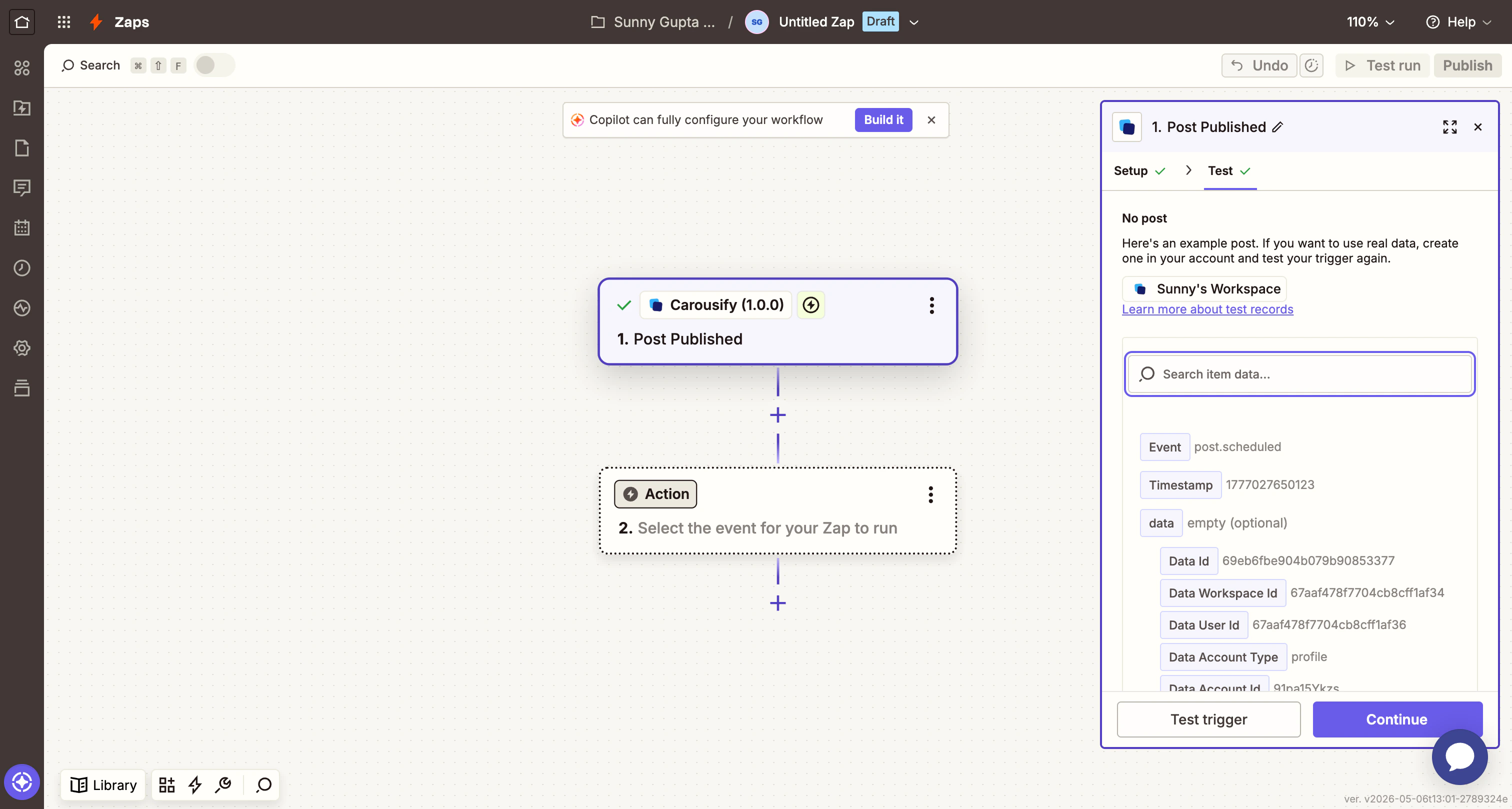Select the Event field label
The height and width of the screenshot is (809, 1512).
[x=1164, y=447]
